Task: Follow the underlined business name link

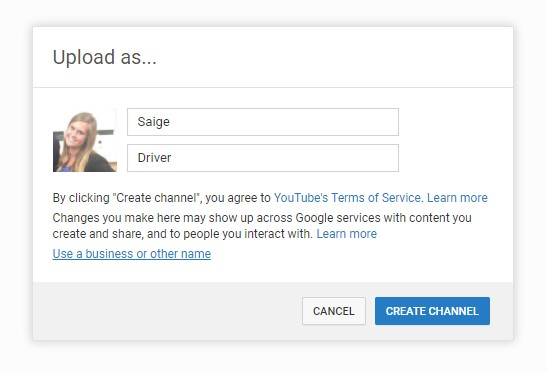Action: coord(132,254)
